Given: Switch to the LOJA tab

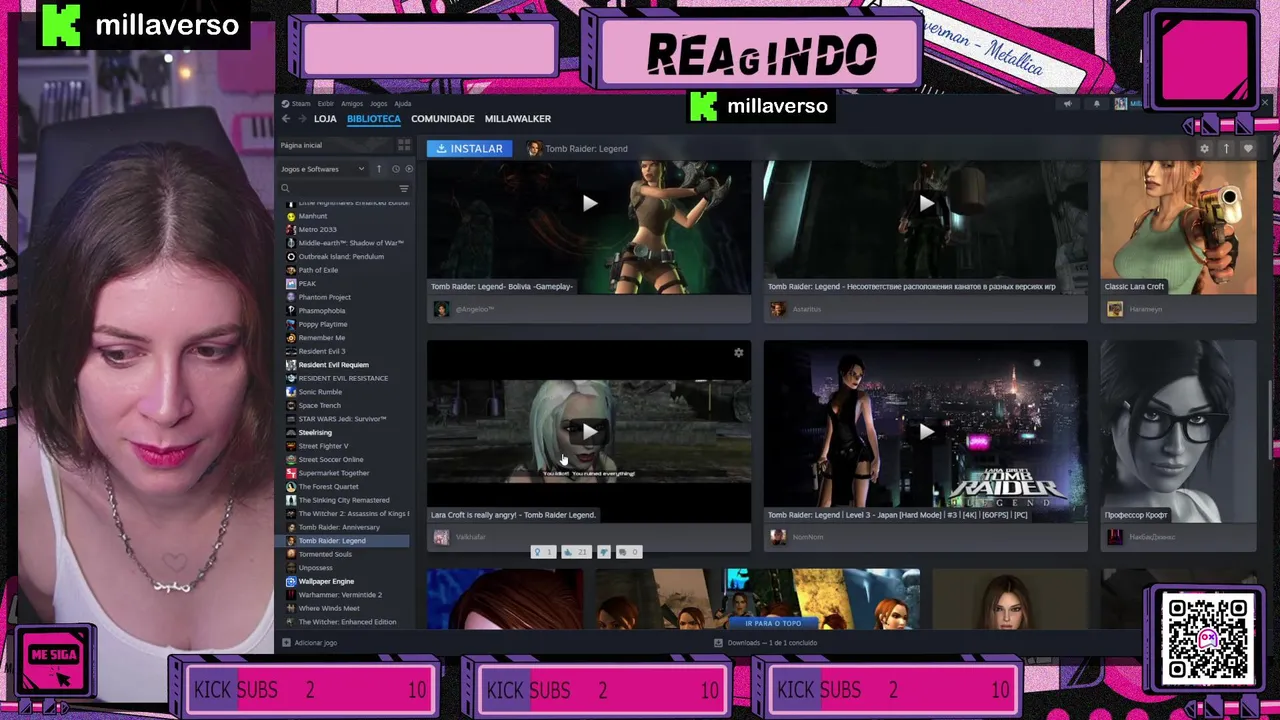Looking at the screenshot, I should (325, 118).
